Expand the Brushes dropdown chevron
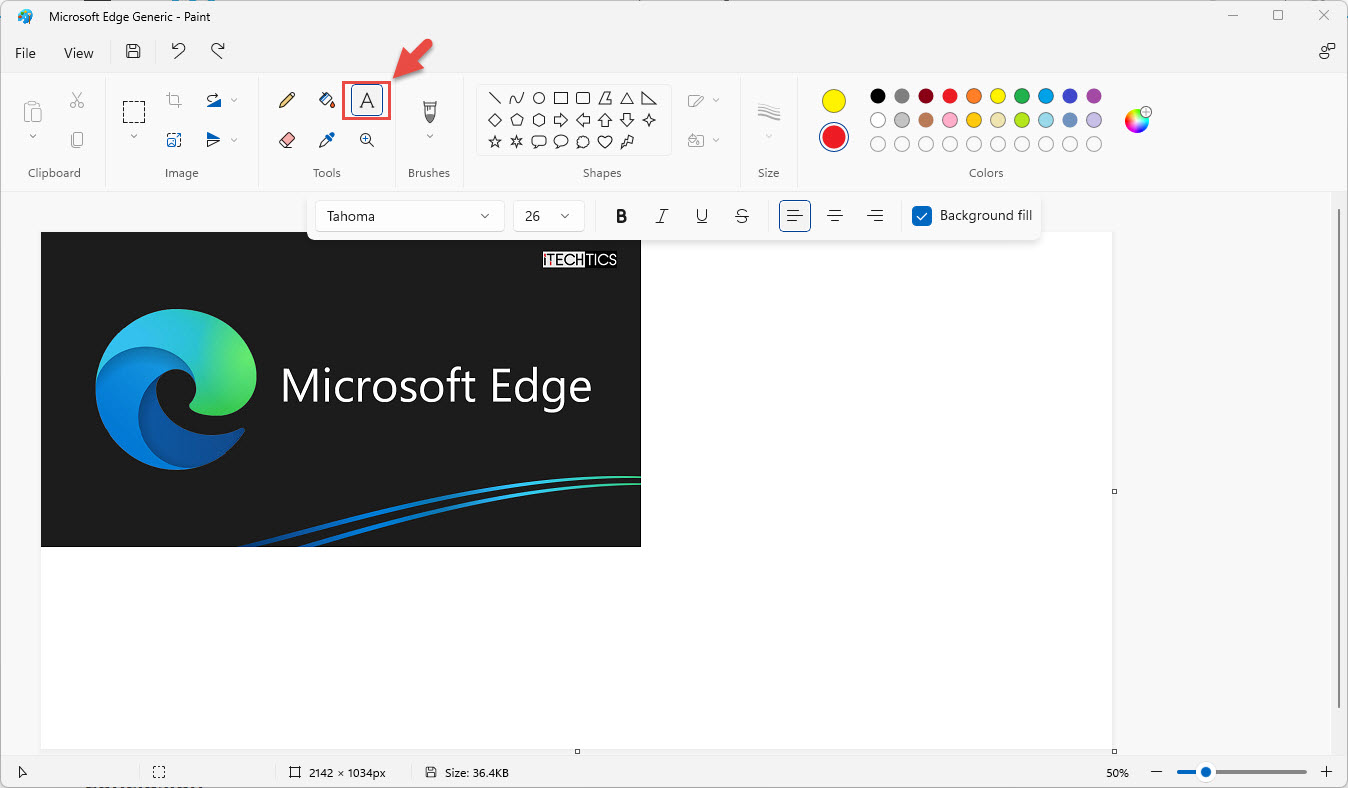1348x788 pixels. (x=430, y=137)
